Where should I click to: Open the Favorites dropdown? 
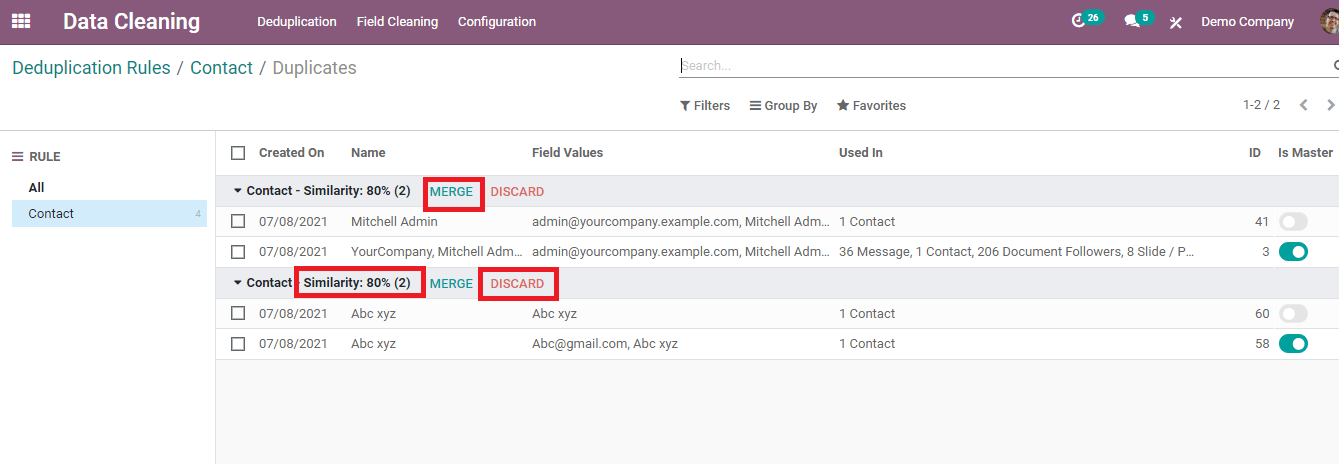coord(871,106)
